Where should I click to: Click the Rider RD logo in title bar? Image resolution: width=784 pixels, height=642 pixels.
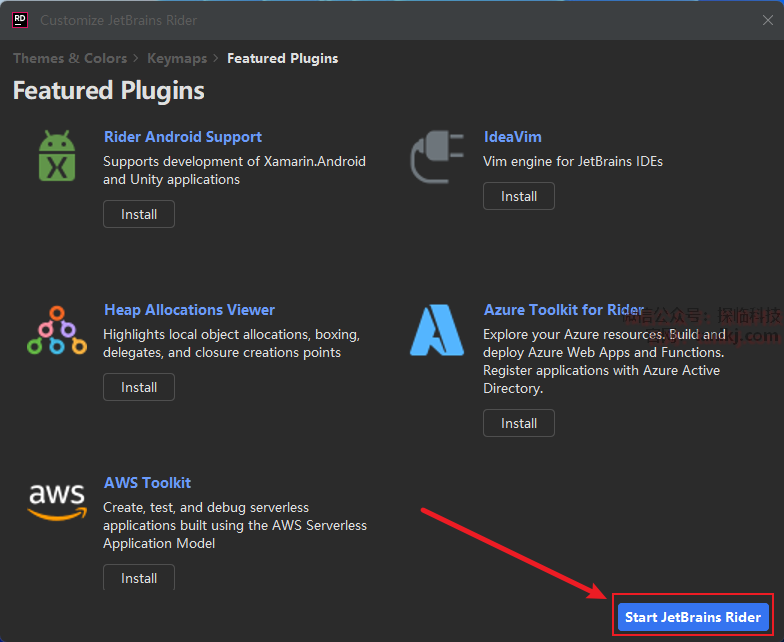point(19,20)
